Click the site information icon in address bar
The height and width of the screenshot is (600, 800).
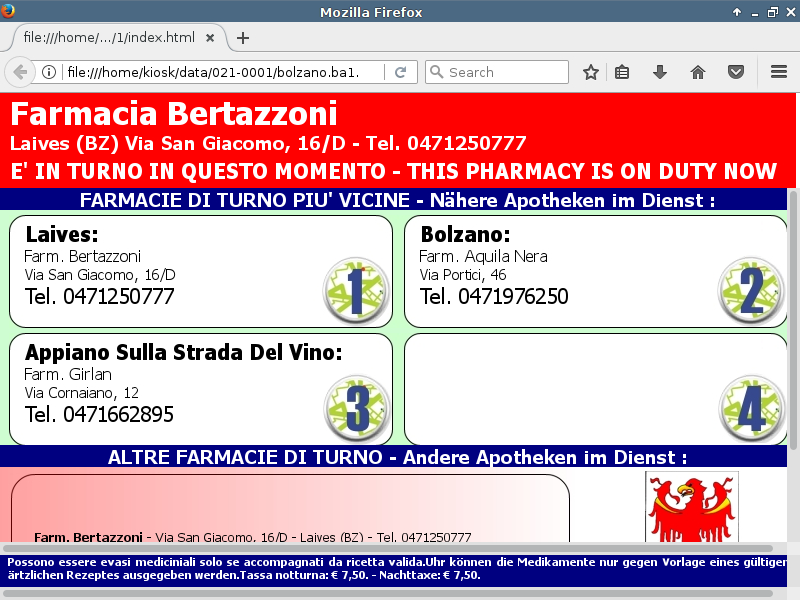[x=48, y=72]
